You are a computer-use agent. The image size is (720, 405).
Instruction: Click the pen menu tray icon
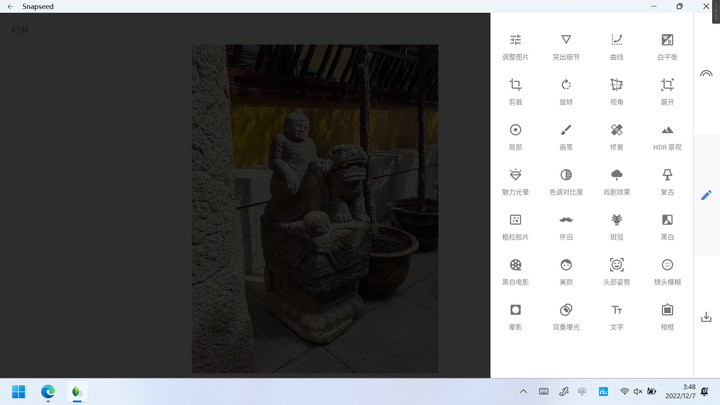point(564,392)
